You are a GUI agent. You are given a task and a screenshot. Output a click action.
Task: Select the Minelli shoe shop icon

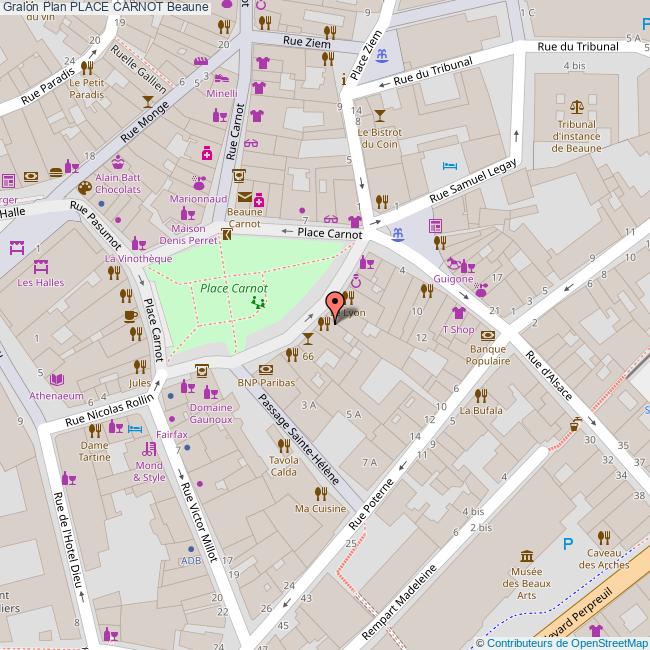(222, 77)
